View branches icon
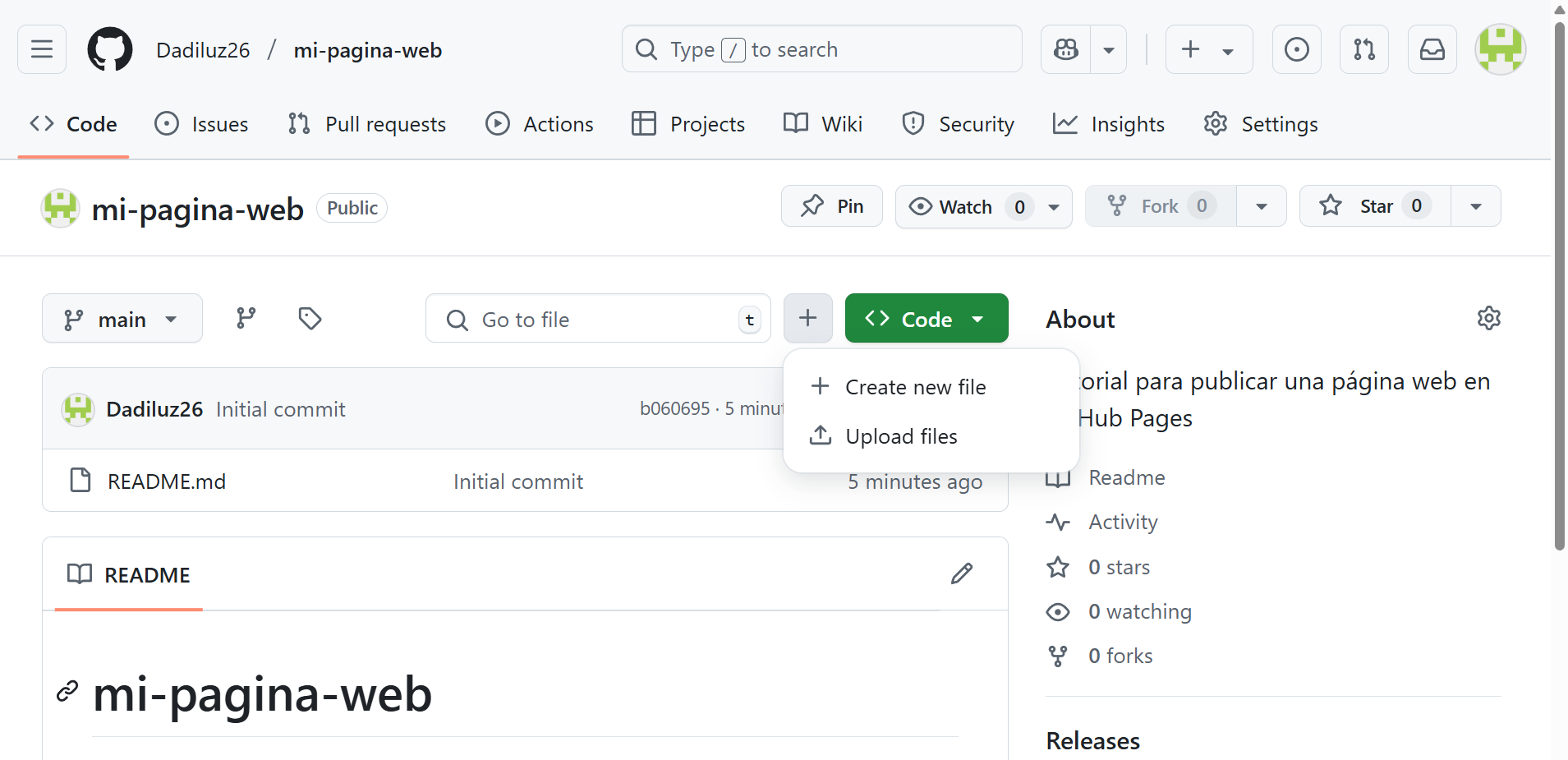Screen dimensions: 1568x760 pos(246,318)
